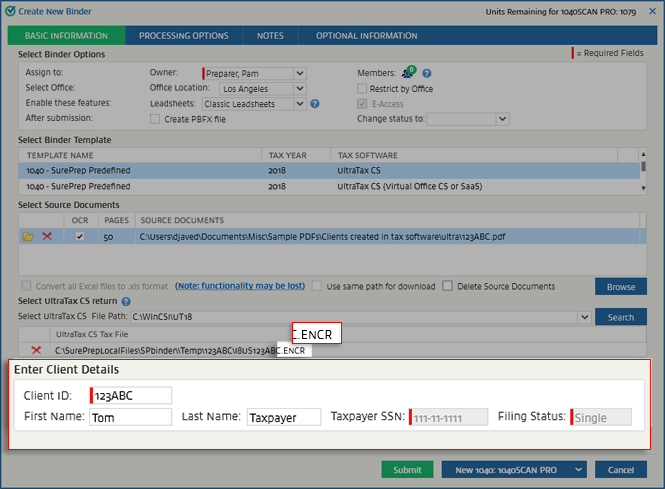
Task: Switch to Processing Options tab
Action: pyautogui.click(x=183, y=36)
